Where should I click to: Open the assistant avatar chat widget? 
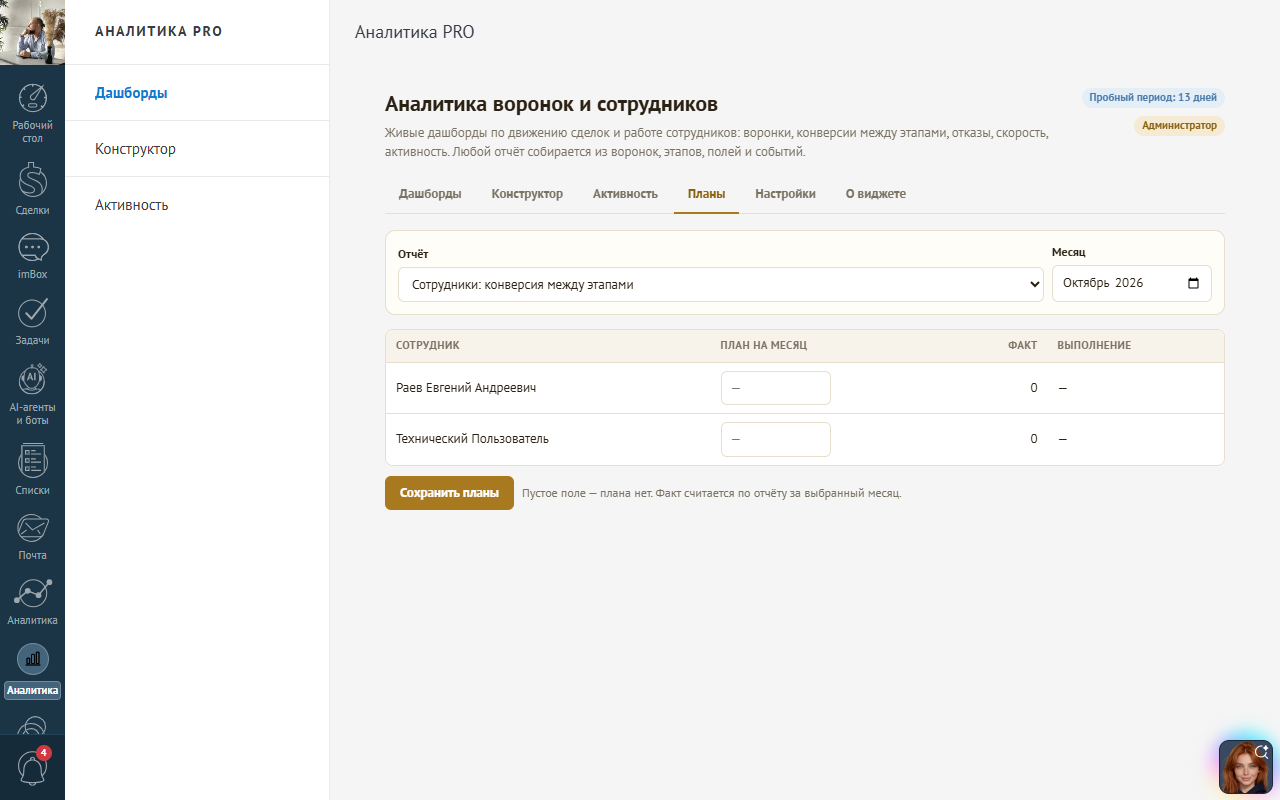1245,766
